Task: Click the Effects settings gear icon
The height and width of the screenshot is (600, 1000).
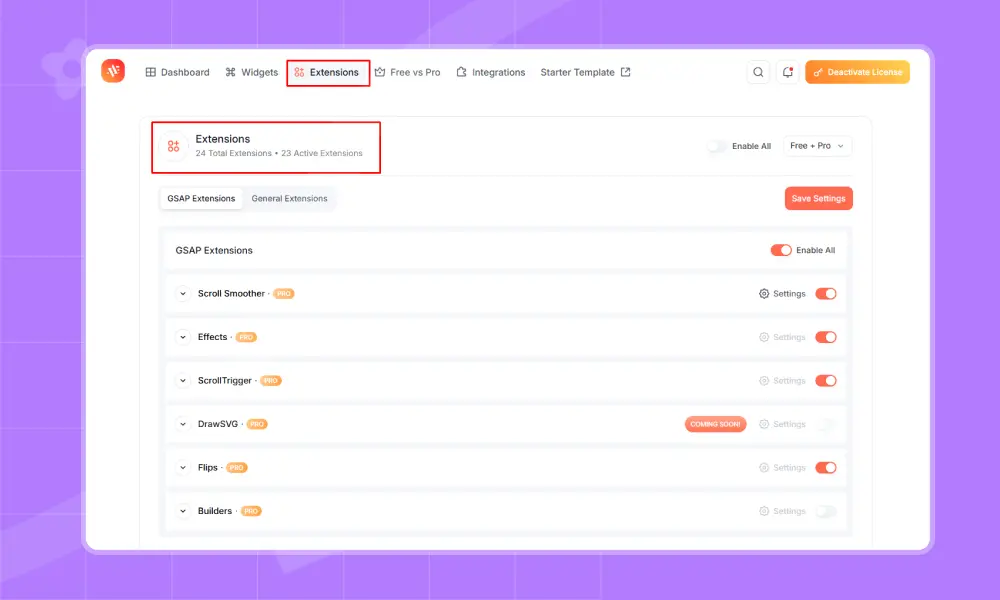Action: (764, 337)
